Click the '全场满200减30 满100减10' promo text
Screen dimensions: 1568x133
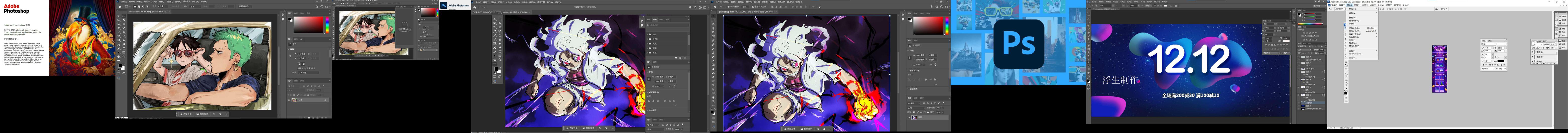[1190, 95]
